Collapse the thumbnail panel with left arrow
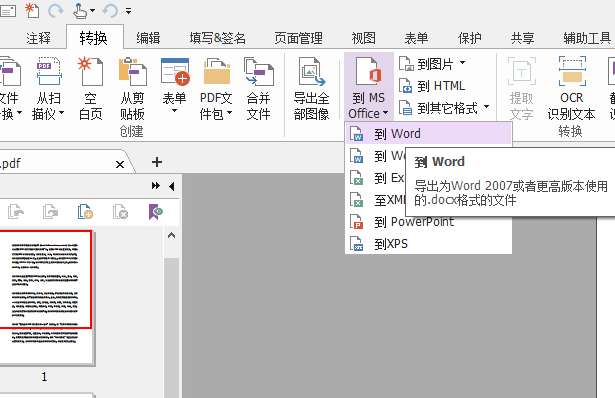The width and height of the screenshot is (615, 398). (171, 186)
